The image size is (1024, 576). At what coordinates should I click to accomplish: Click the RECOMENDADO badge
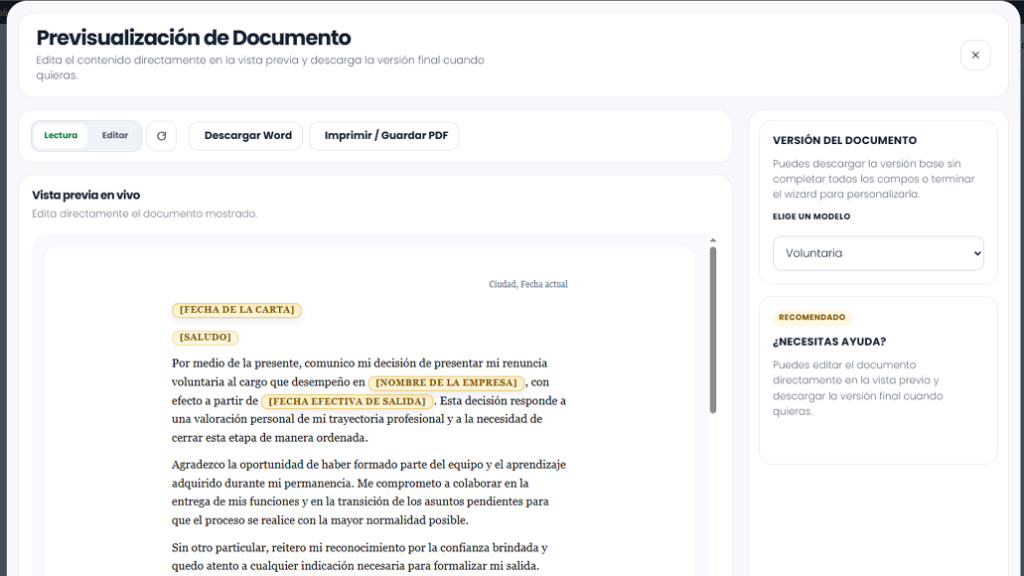pyautogui.click(x=812, y=317)
